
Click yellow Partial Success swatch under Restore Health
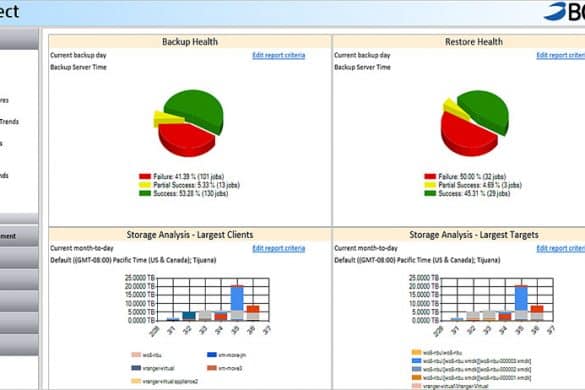coord(430,185)
